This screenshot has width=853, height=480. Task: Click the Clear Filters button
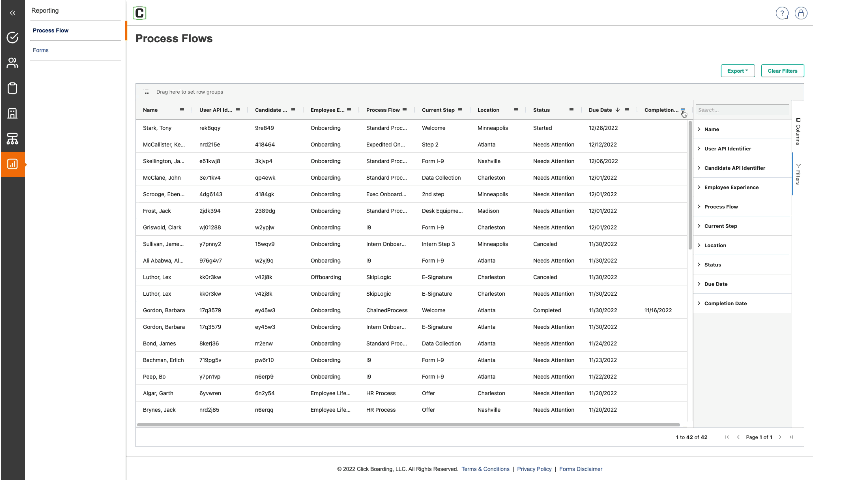pyautogui.click(x=782, y=71)
